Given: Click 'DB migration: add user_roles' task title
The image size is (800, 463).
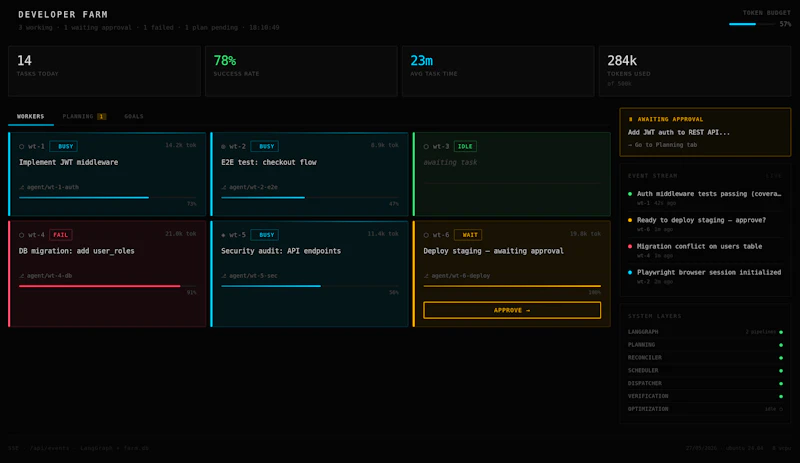Looking at the screenshot, I should 77,251.
